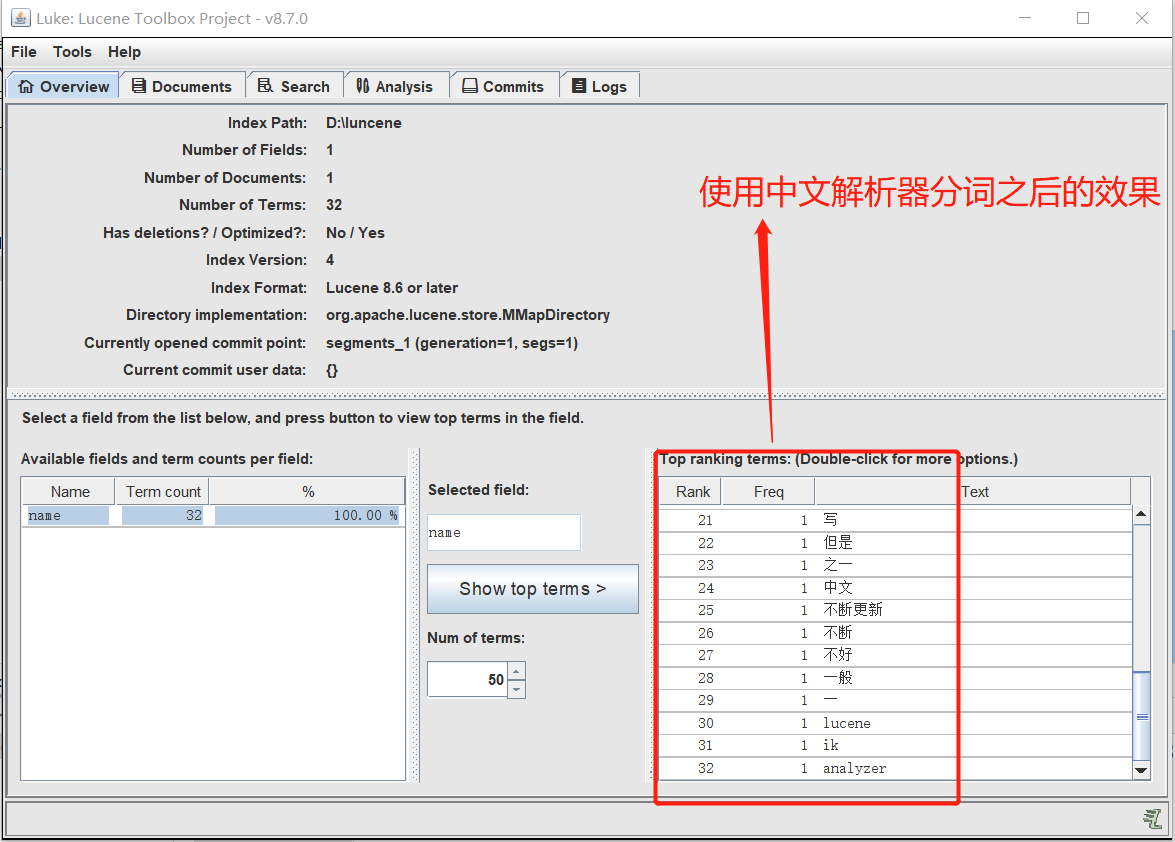Click the Show top terms button
1175x842 pixels.
pos(533,589)
